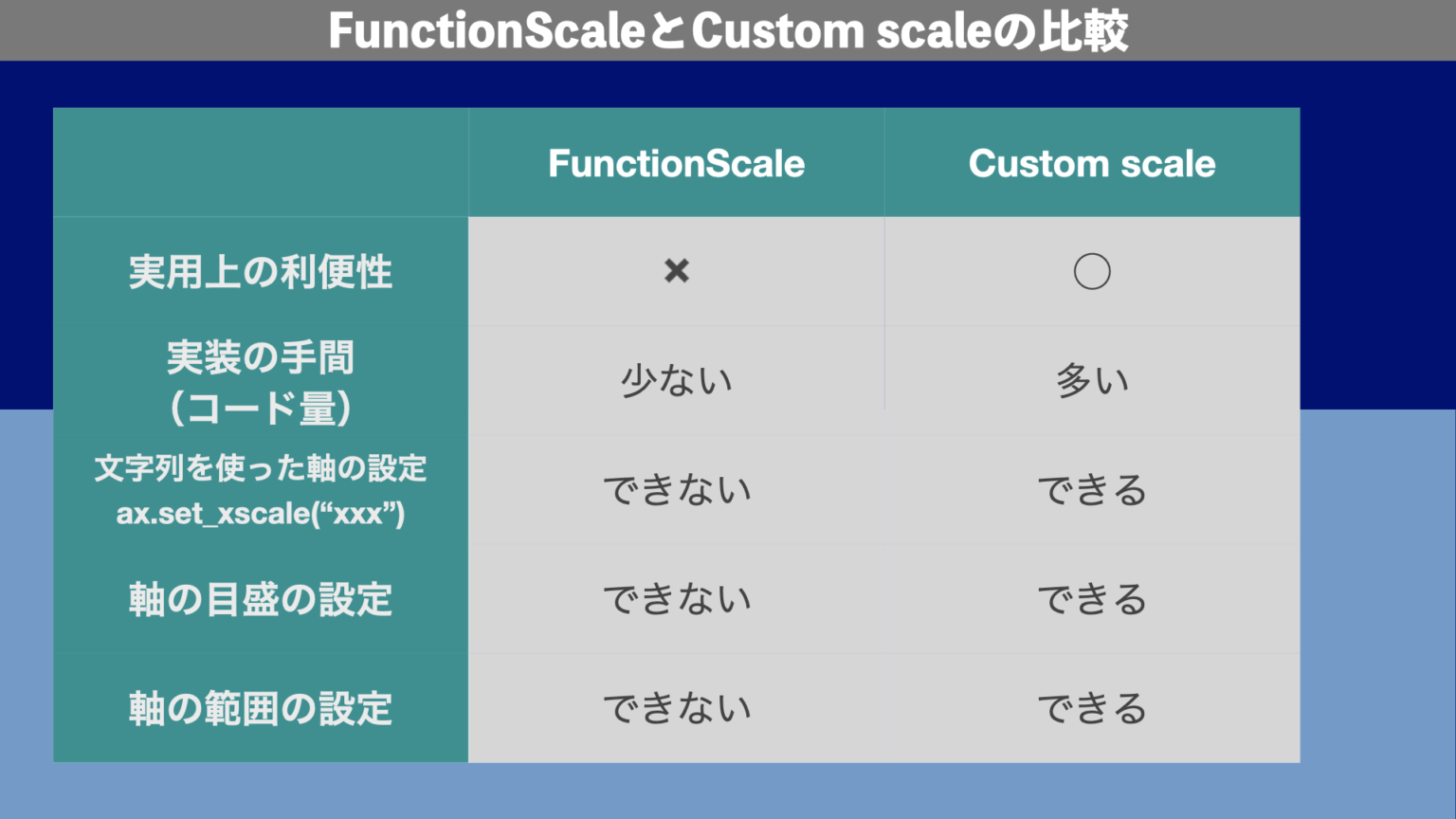Click the 少ない cell
This screenshot has width=1456, height=819.
click(677, 381)
